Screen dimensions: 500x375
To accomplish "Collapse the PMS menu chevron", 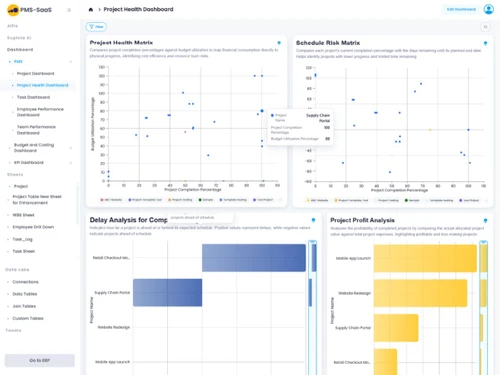I will pos(70,62).
